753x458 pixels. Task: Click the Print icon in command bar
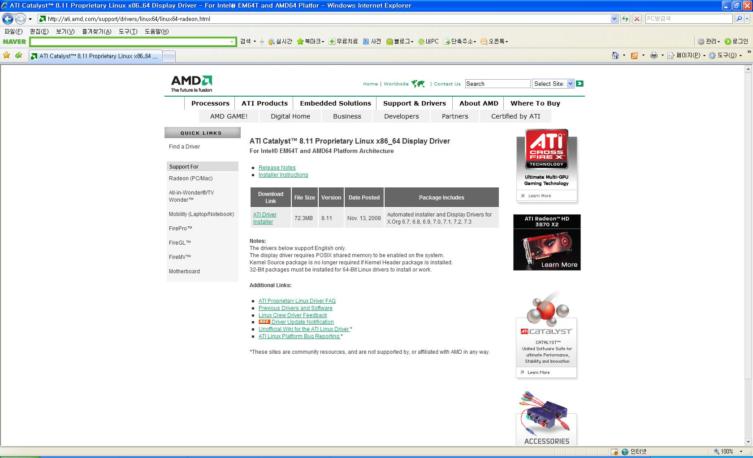click(x=653, y=56)
